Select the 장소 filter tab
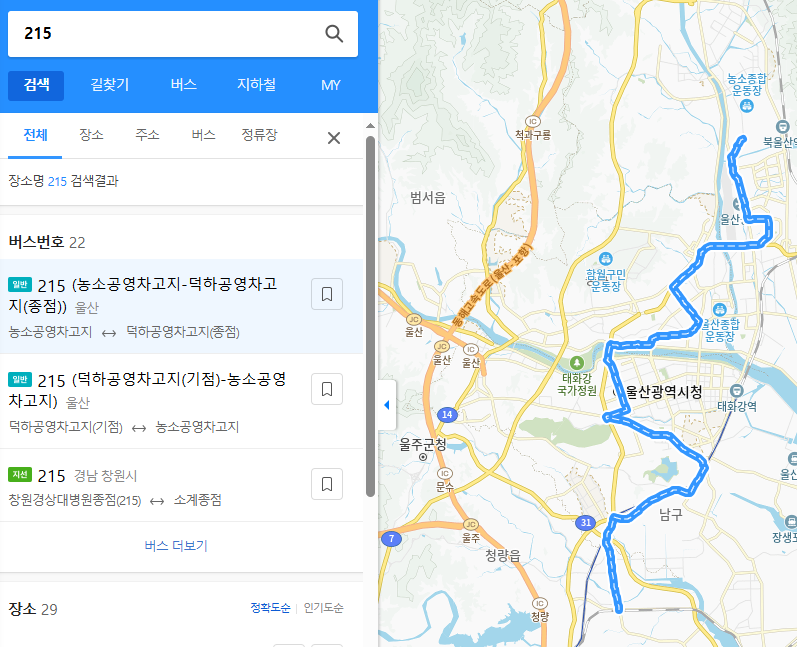797x647 pixels. tap(91, 135)
